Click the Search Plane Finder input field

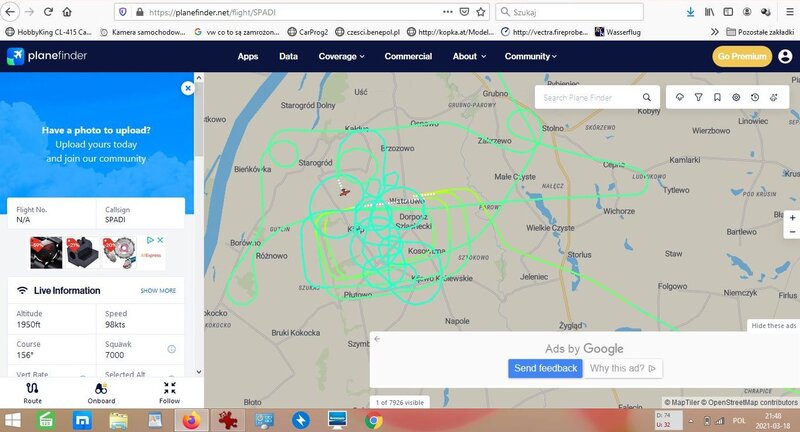(589, 97)
